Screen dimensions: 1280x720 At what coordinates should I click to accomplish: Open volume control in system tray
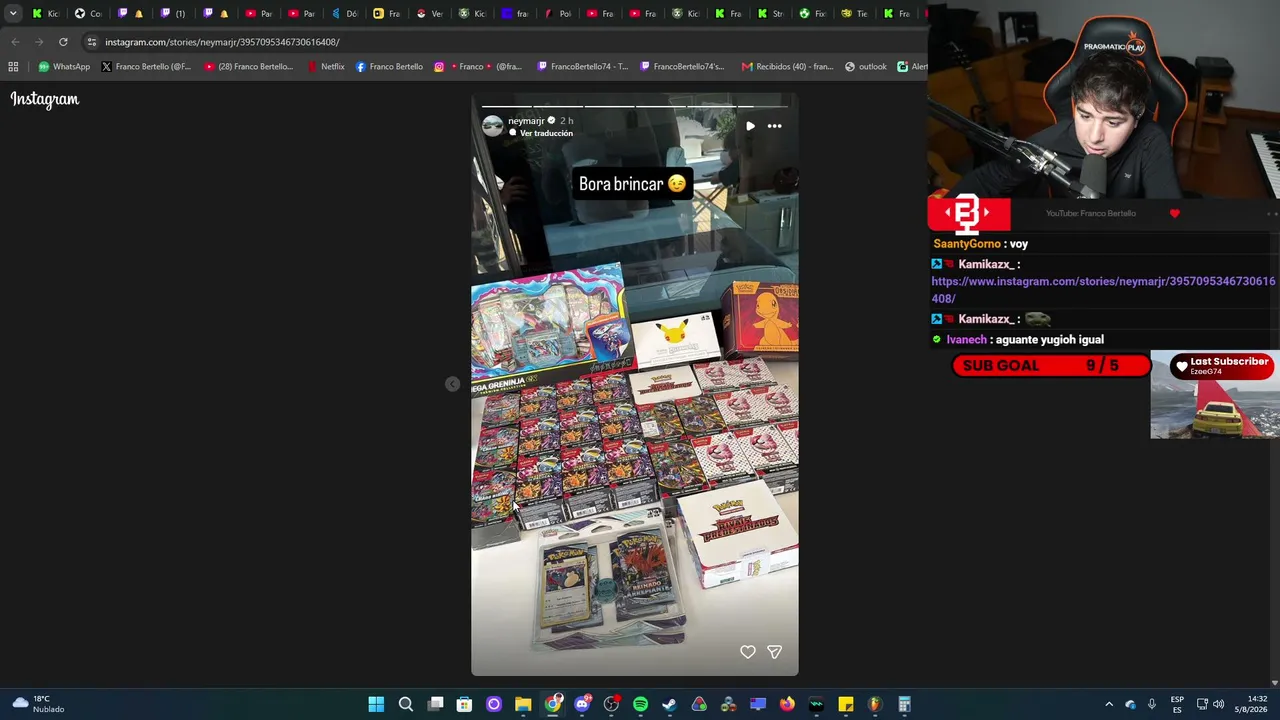(1218, 704)
